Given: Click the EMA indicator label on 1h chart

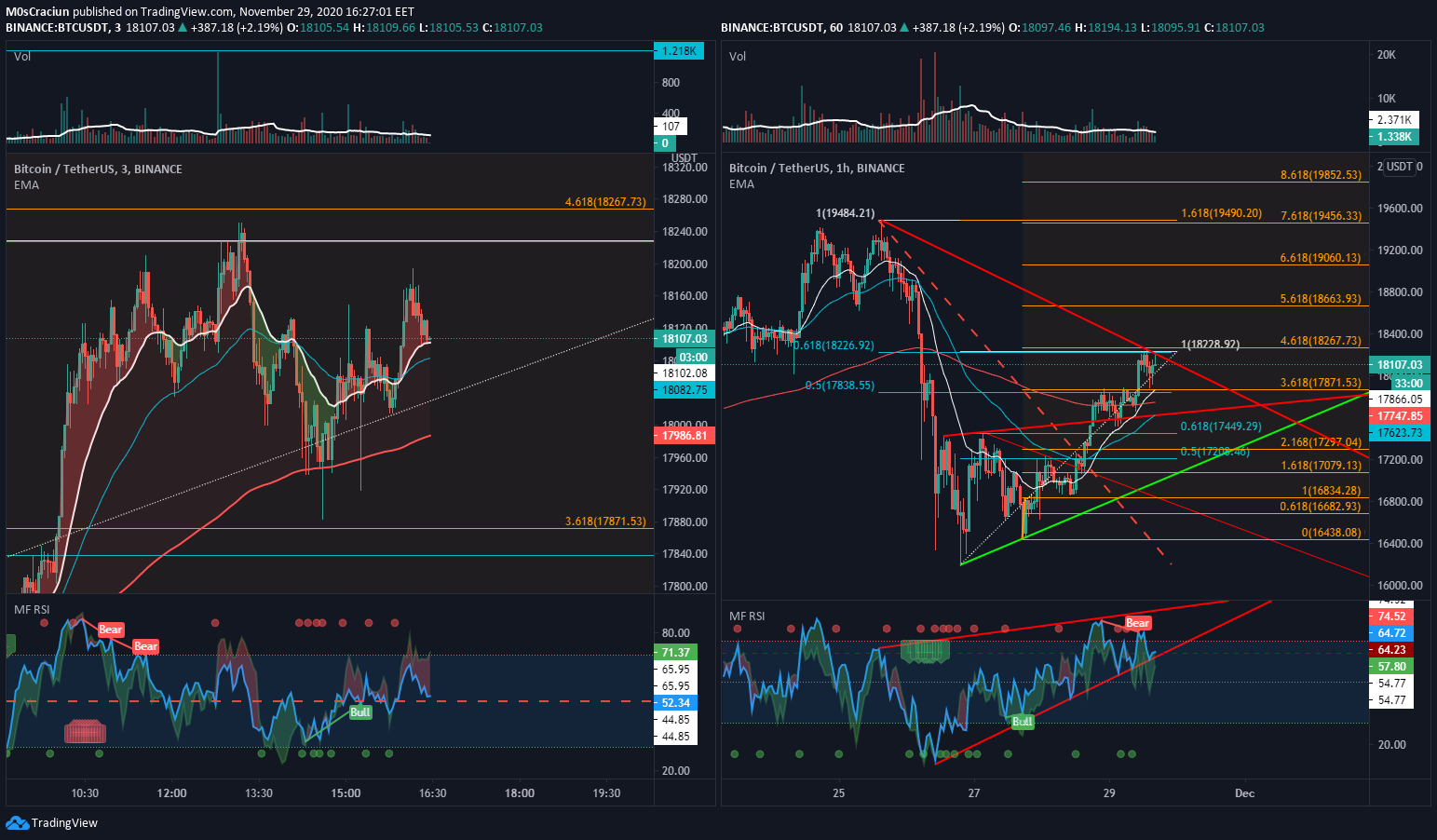Looking at the screenshot, I should pyautogui.click(x=741, y=184).
